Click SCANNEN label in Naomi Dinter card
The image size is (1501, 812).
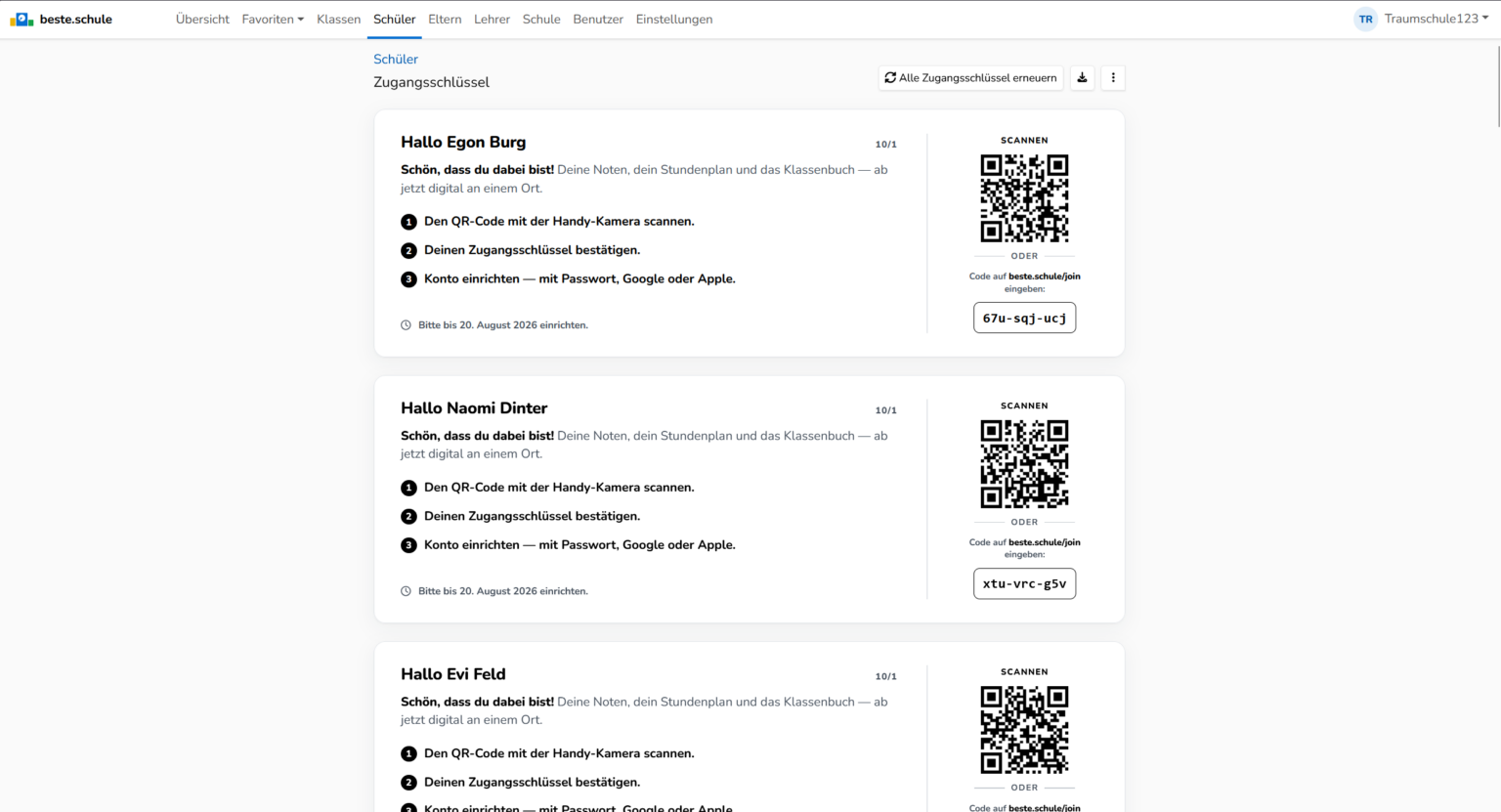pyautogui.click(x=1024, y=406)
